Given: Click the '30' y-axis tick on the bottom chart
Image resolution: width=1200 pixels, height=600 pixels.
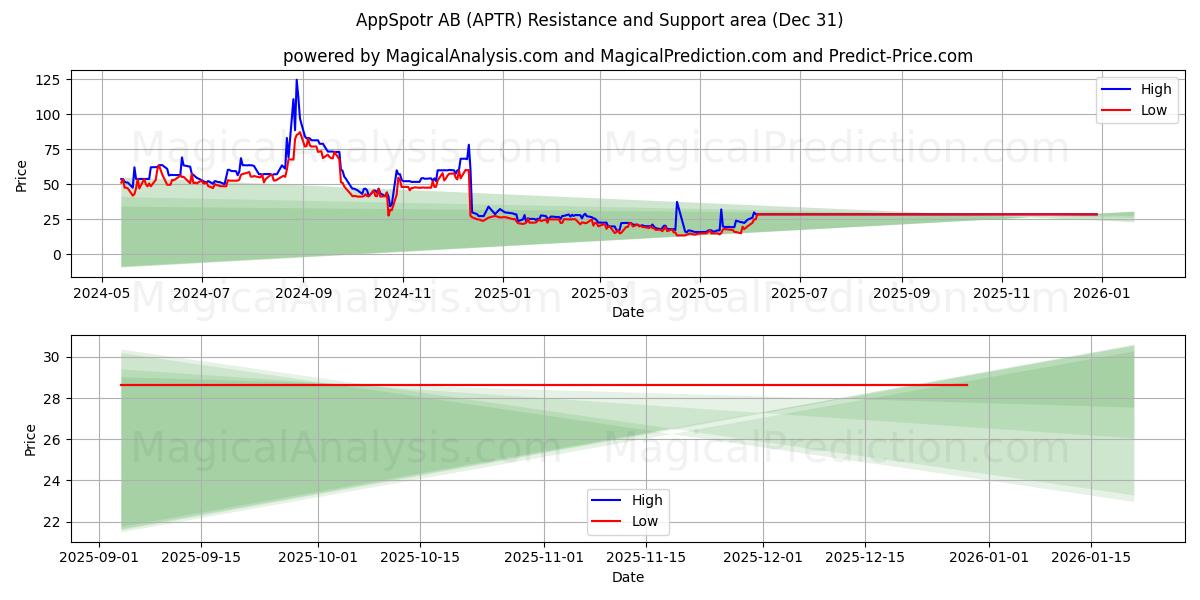Looking at the screenshot, I should coord(55,358).
